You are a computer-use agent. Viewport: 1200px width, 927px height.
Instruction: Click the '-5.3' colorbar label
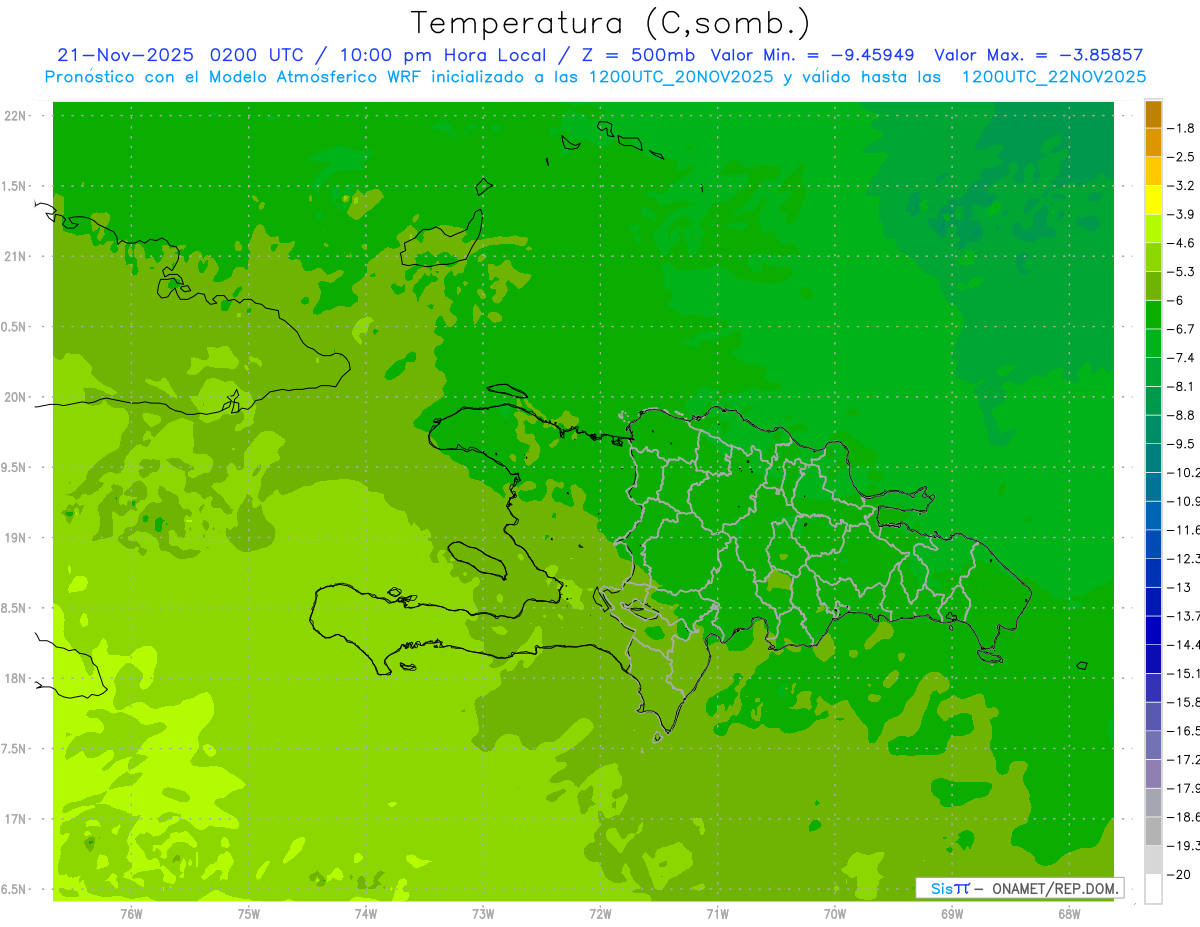[x=1182, y=271]
